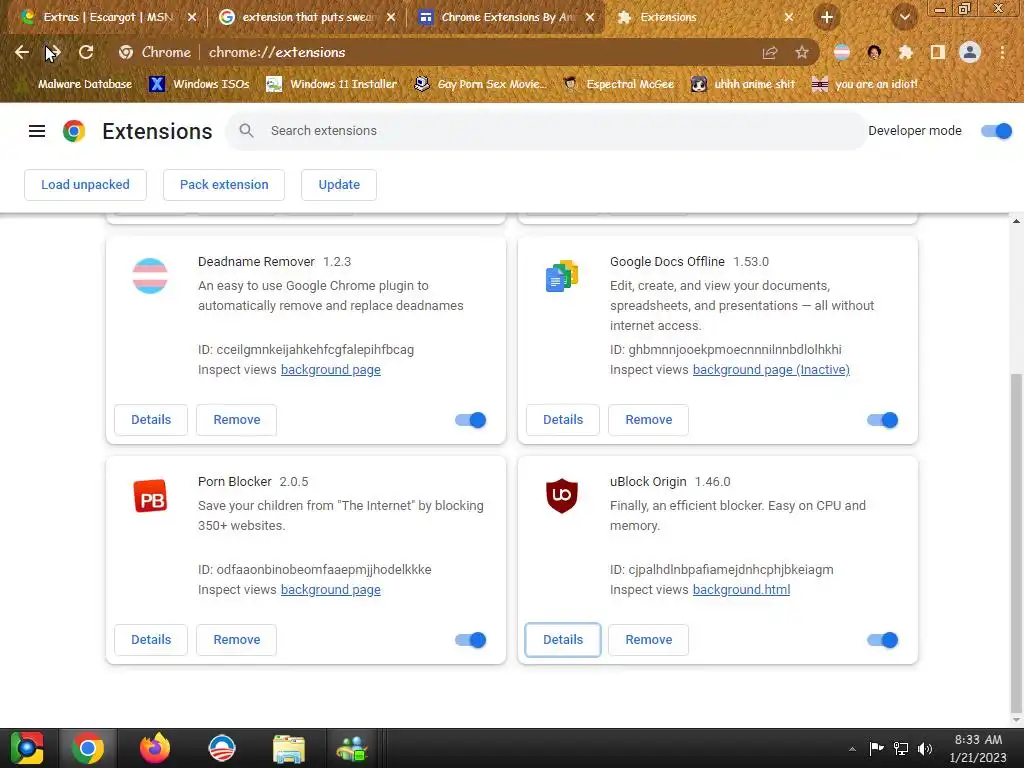Screen dimensions: 1024x768
Task: Click Load unpacked button
Action: coord(86,185)
